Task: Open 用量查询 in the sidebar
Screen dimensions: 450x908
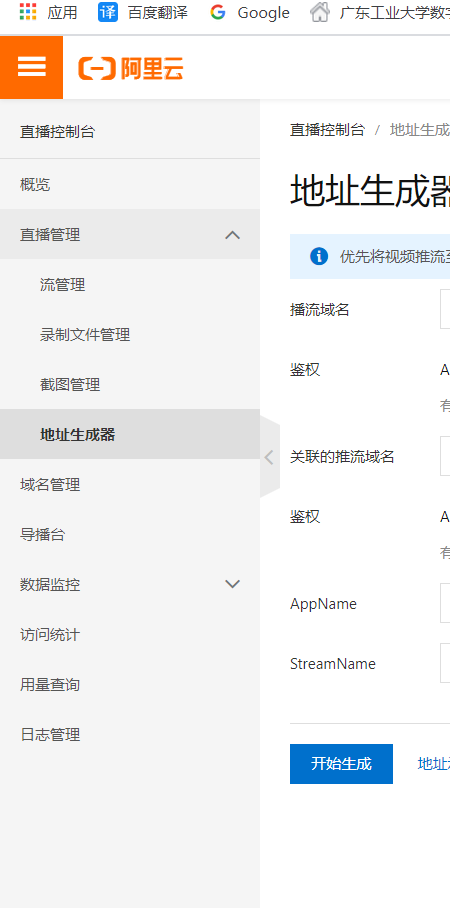Action: click(x=130, y=684)
